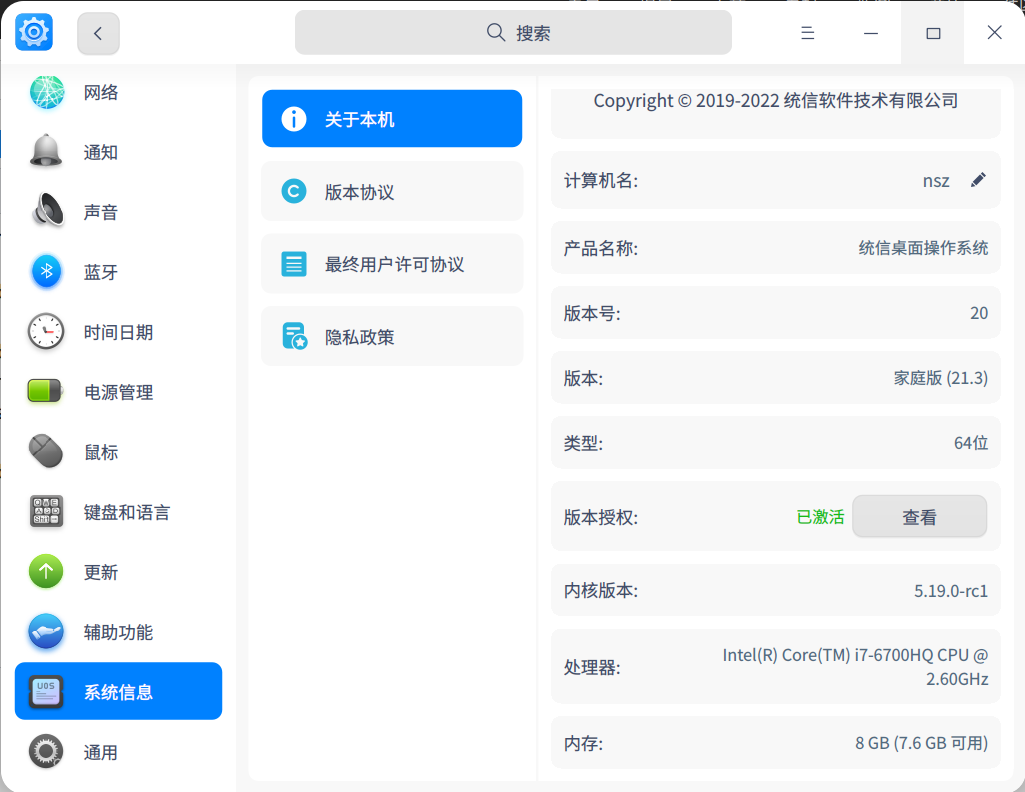1025x792 pixels.
Task: Open accessibility (辅助功能) settings
Action: pyautogui.click(x=118, y=632)
